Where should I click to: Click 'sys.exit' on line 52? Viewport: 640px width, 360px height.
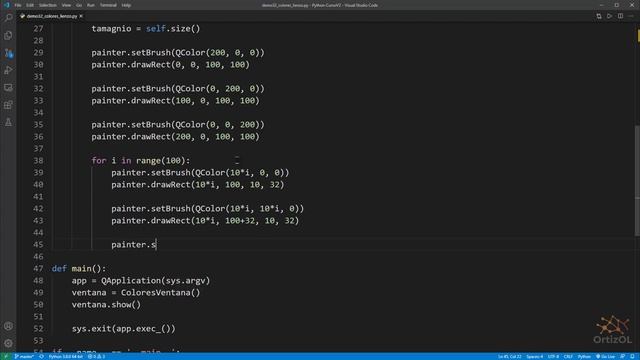pyautogui.click(x=91, y=329)
